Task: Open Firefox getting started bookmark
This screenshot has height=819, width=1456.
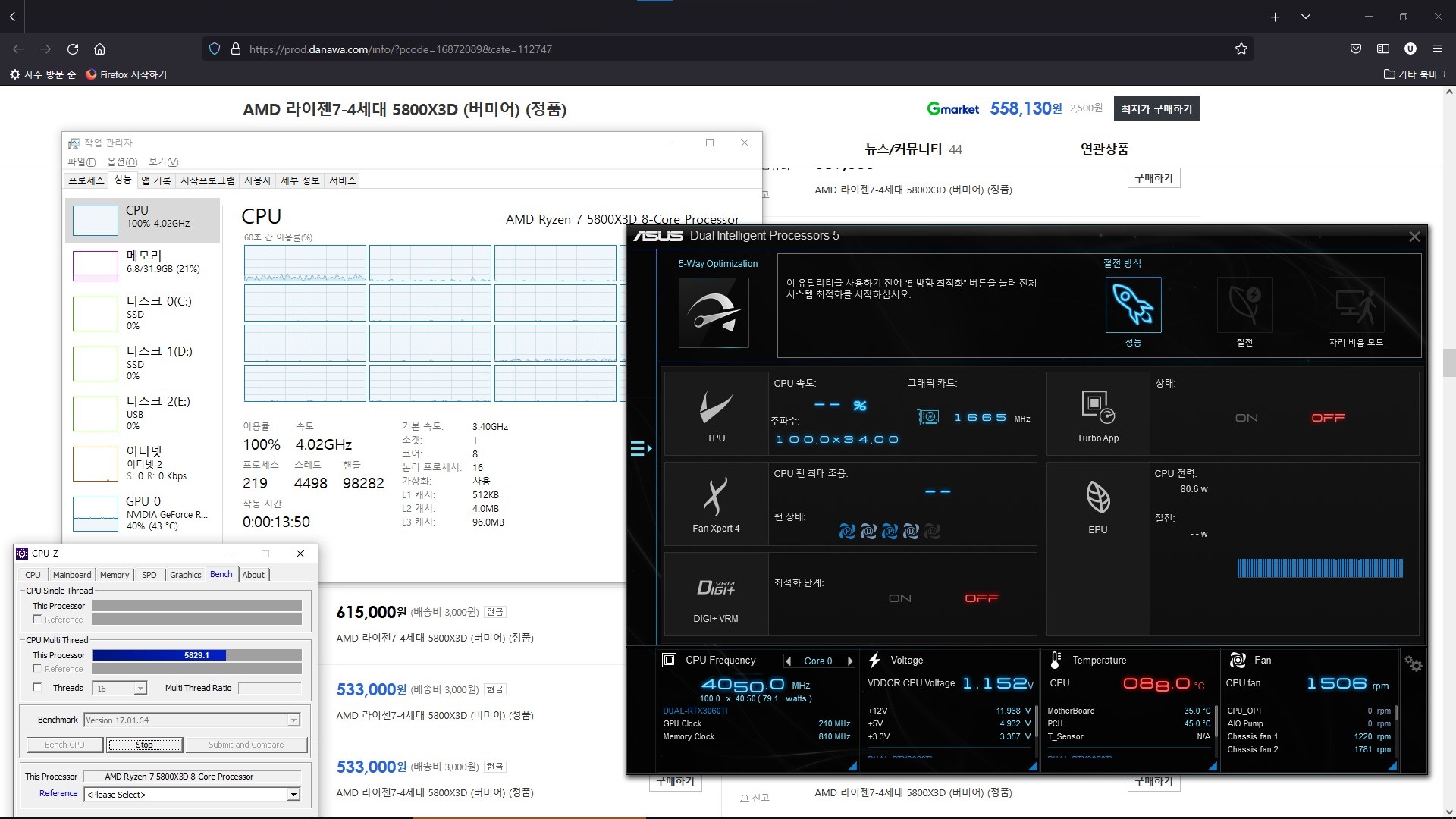Action: pos(126,74)
